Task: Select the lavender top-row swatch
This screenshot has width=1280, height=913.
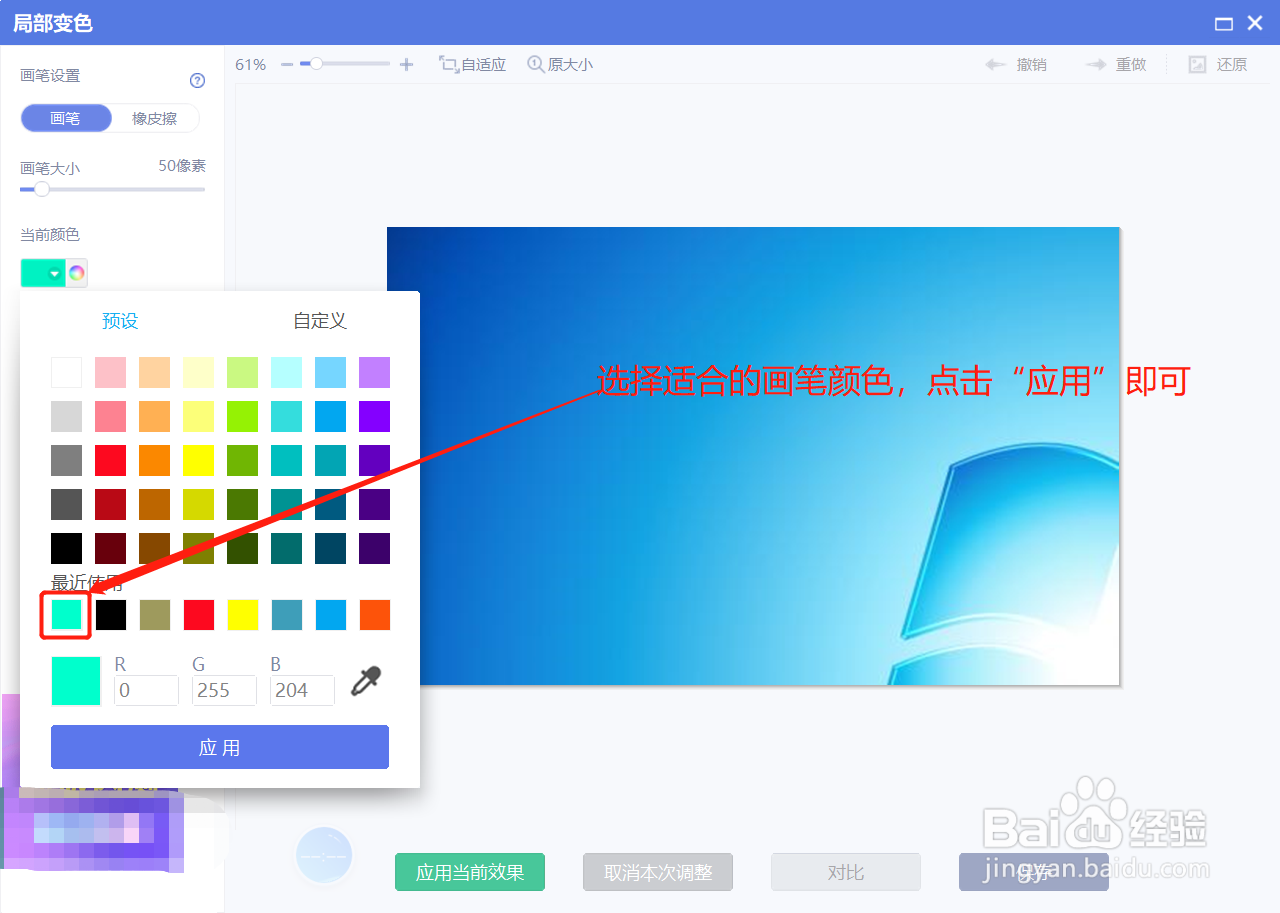Action: (x=375, y=372)
